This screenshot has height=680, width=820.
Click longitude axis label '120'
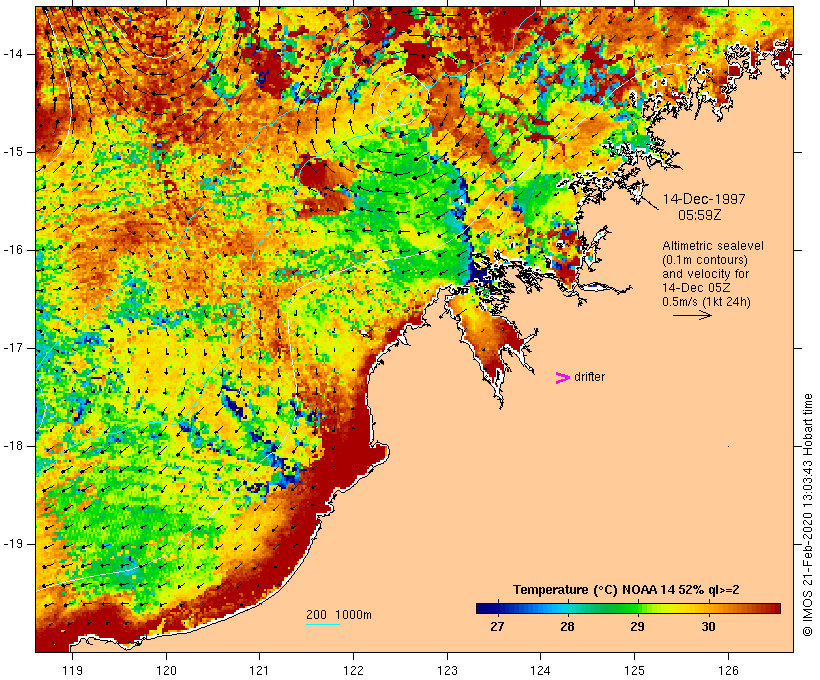(x=166, y=670)
